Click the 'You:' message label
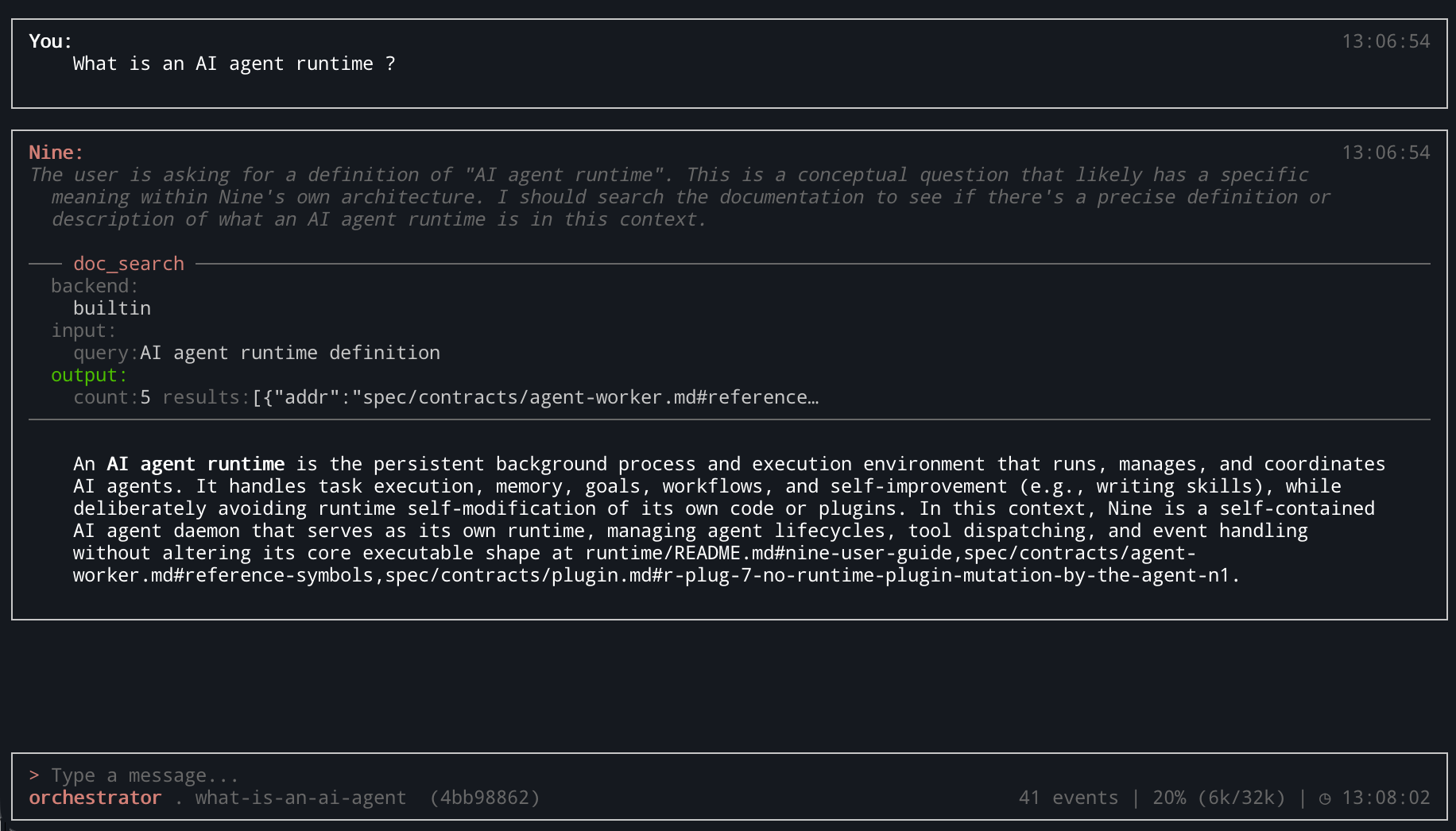The height and width of the screenshot is (831, 1456). tap(51, 41)
